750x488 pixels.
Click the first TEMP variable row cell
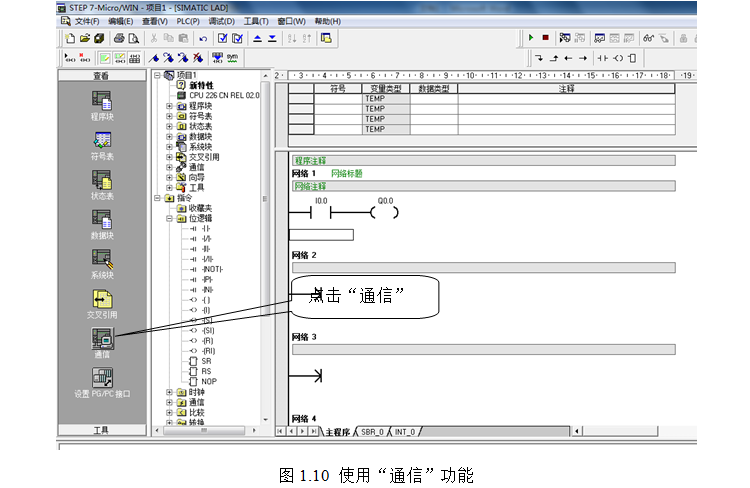click(x=386, y=99)
